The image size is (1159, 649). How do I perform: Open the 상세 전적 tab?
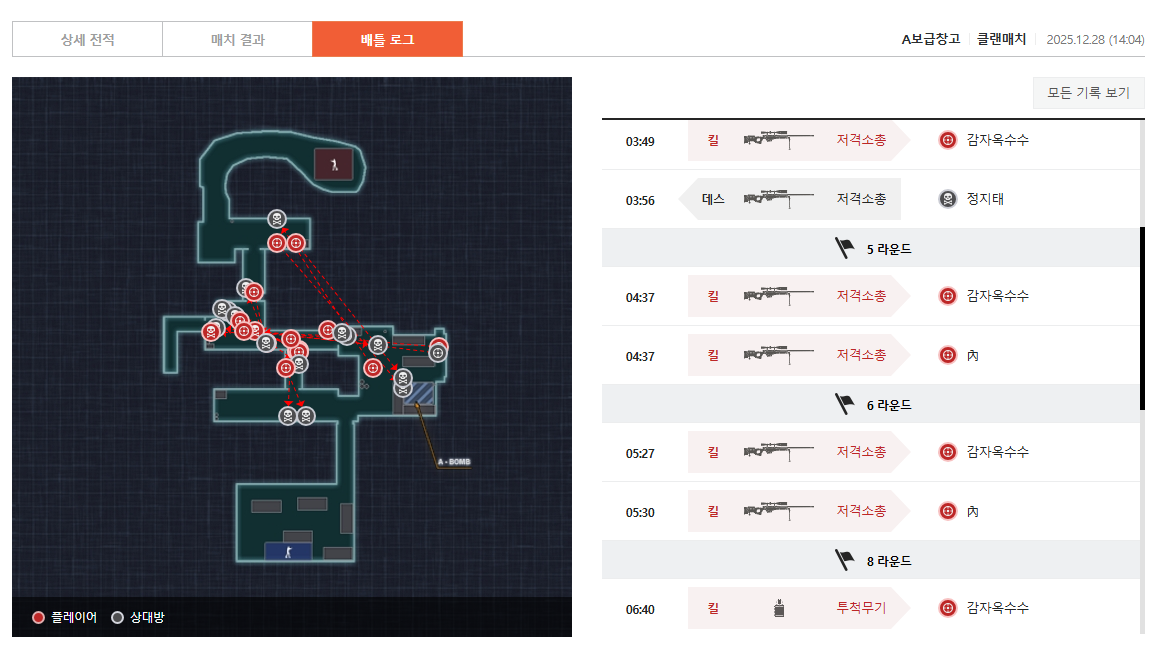pos(87,40)
